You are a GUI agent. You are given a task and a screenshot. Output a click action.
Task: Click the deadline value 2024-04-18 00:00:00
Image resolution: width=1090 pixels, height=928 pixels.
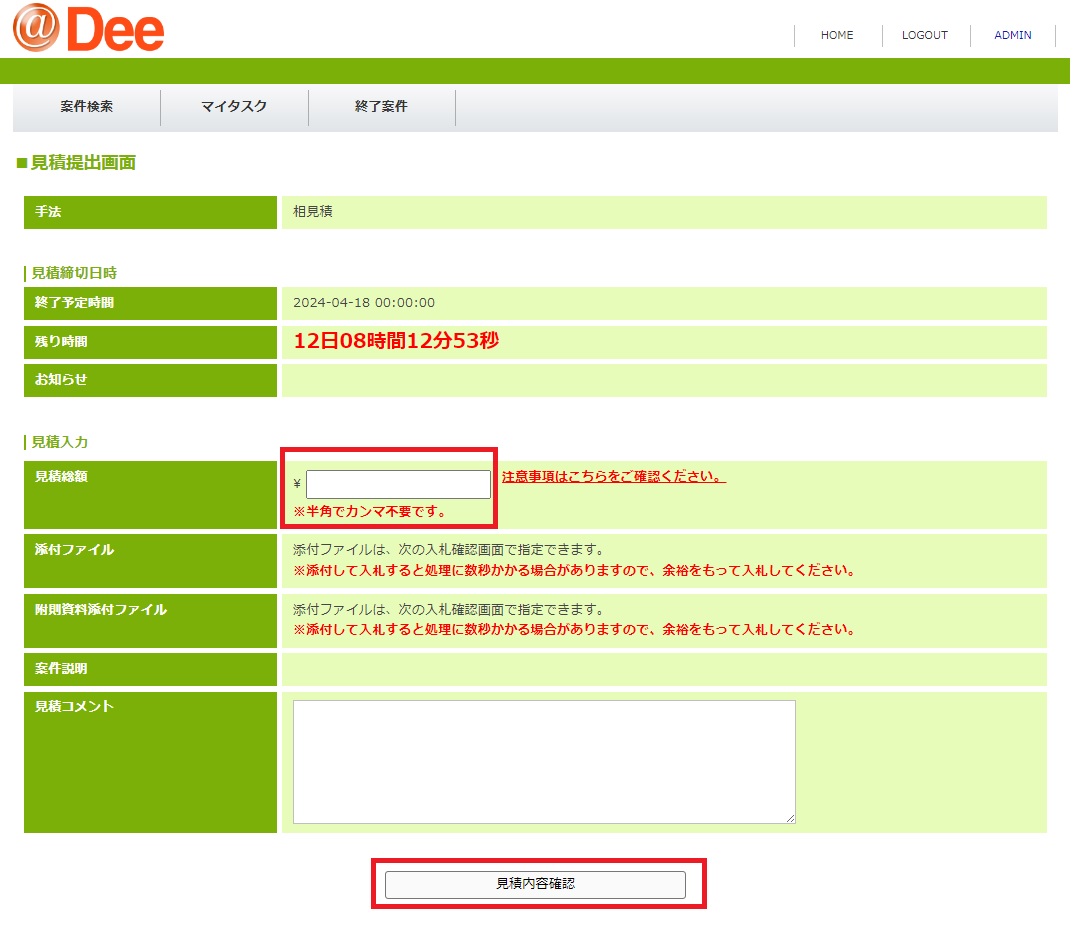pos(364,302)
